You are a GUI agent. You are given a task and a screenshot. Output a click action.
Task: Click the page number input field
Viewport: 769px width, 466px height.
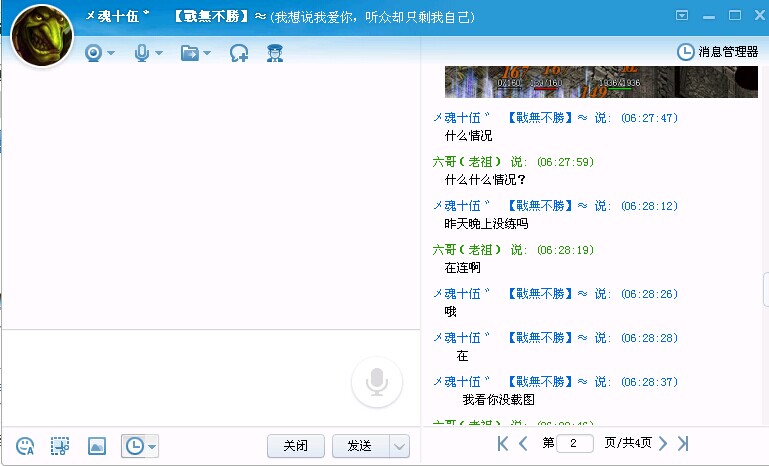[574, 443]
